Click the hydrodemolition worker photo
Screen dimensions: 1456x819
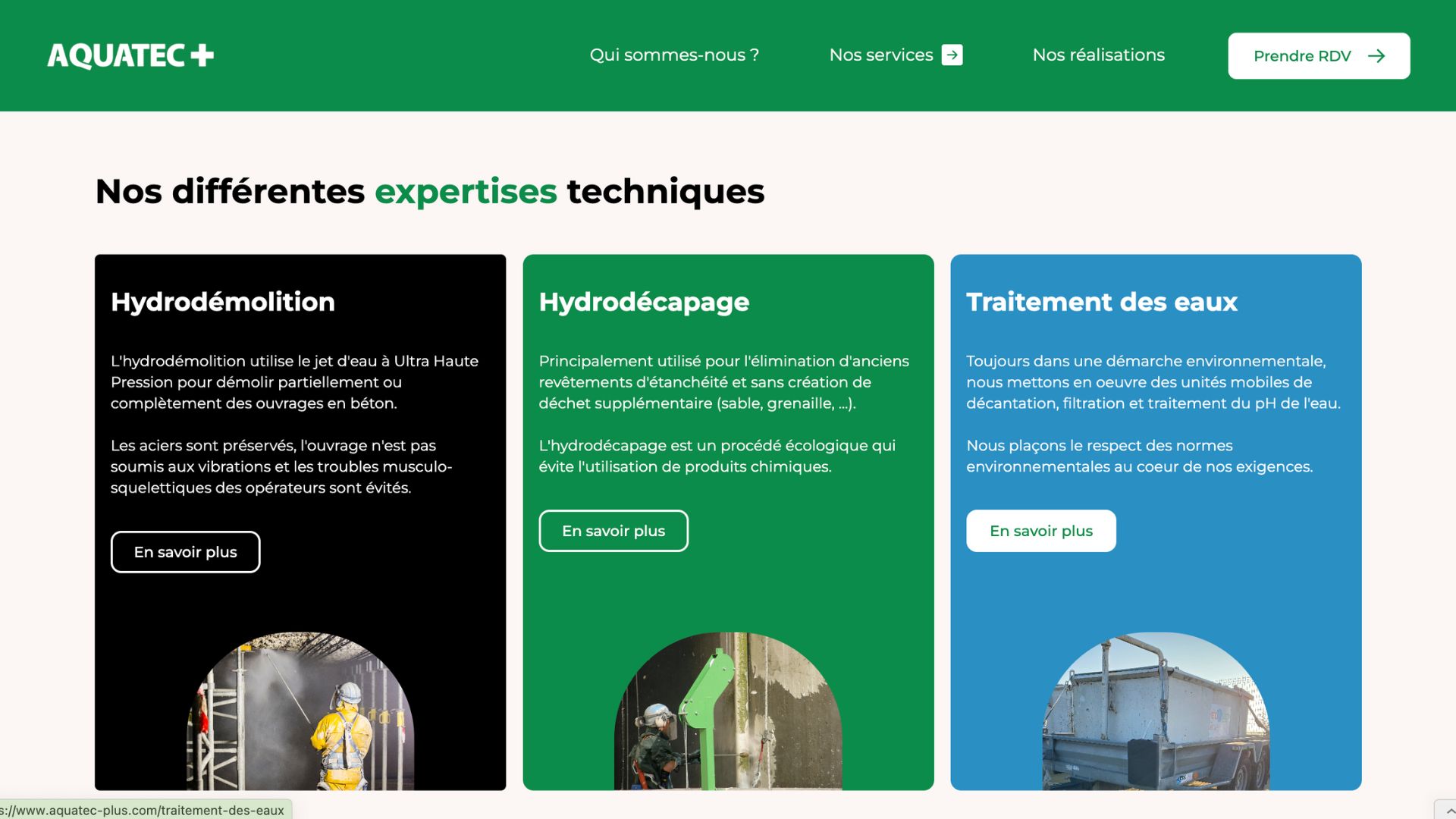[300, 711]
